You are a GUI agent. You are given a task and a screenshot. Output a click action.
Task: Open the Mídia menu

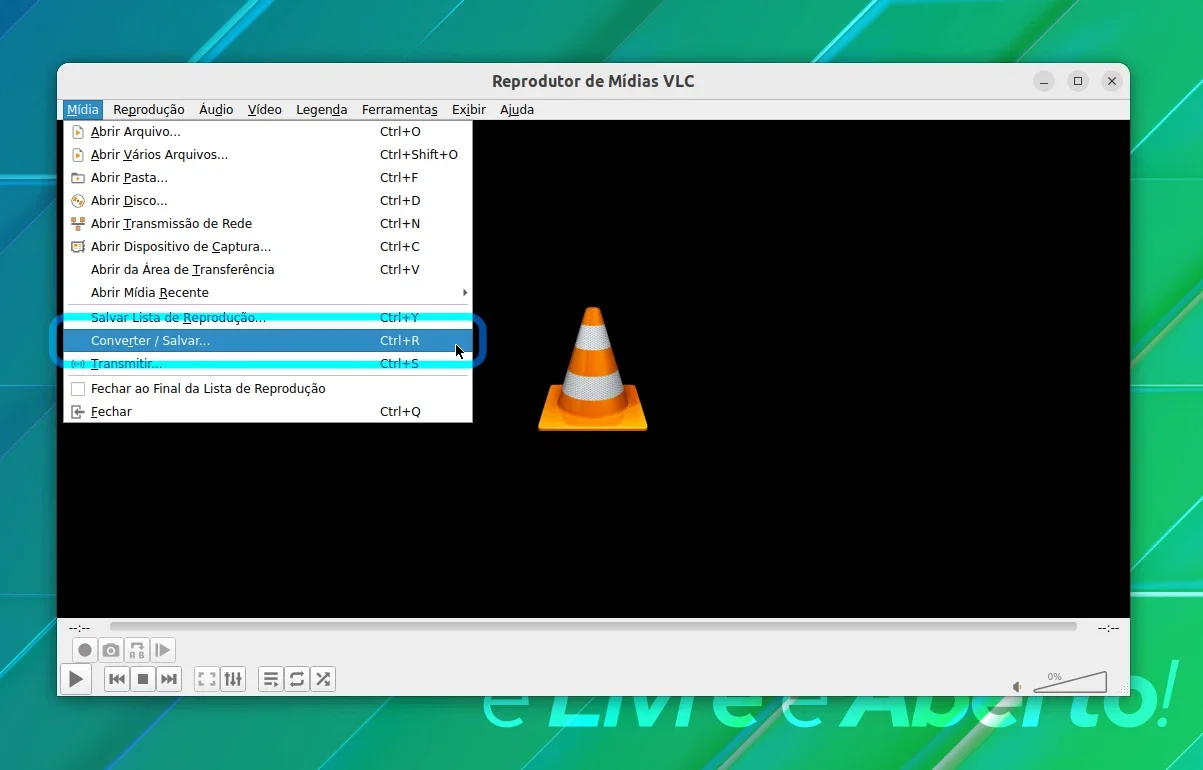tap(83, 110)
